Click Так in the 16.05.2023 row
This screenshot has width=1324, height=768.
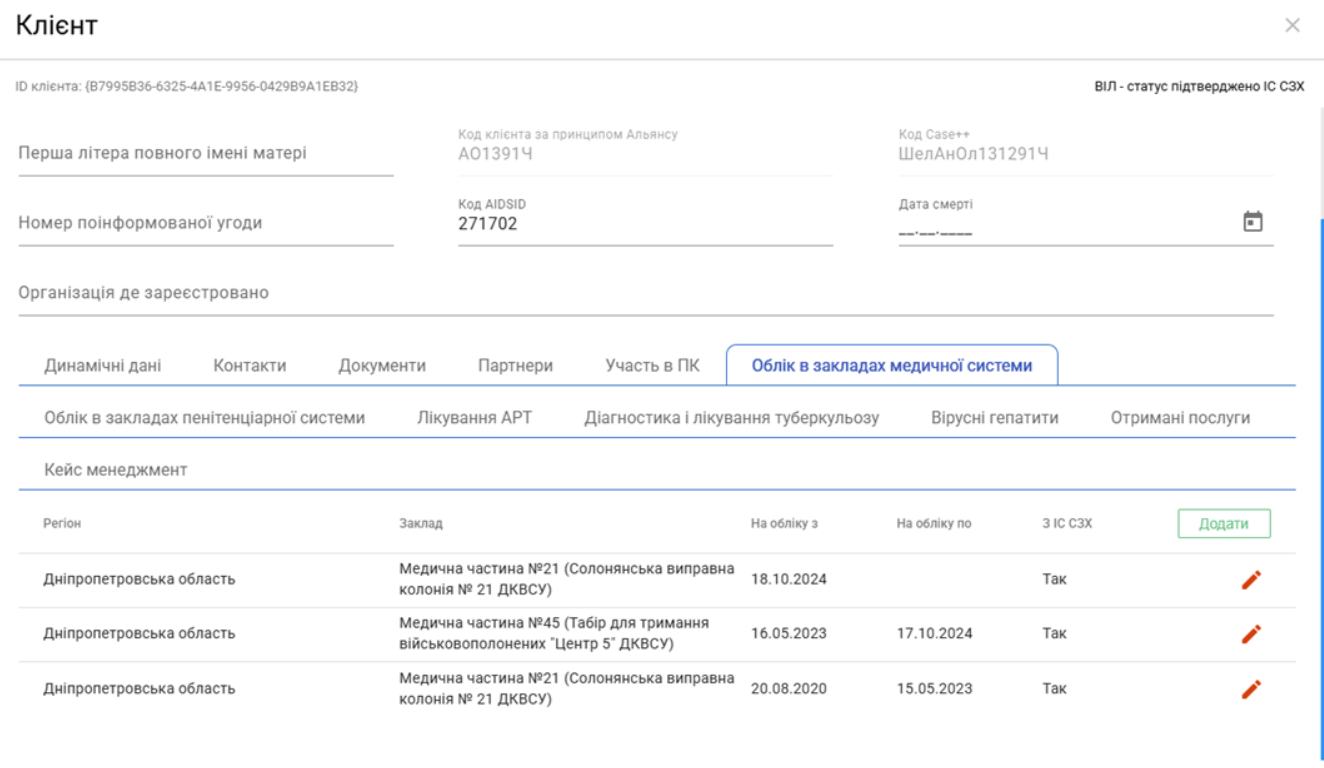point(1054,634)
